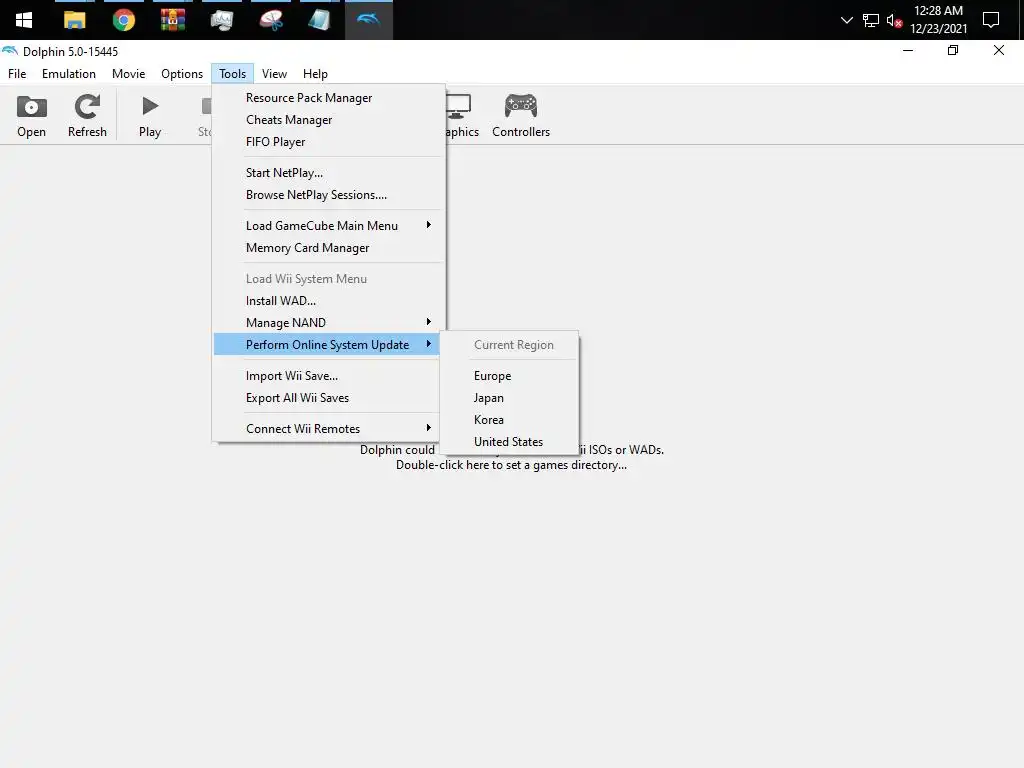Open the File menu
Screen dimensions: 1024x768
(x=17, y=74)
